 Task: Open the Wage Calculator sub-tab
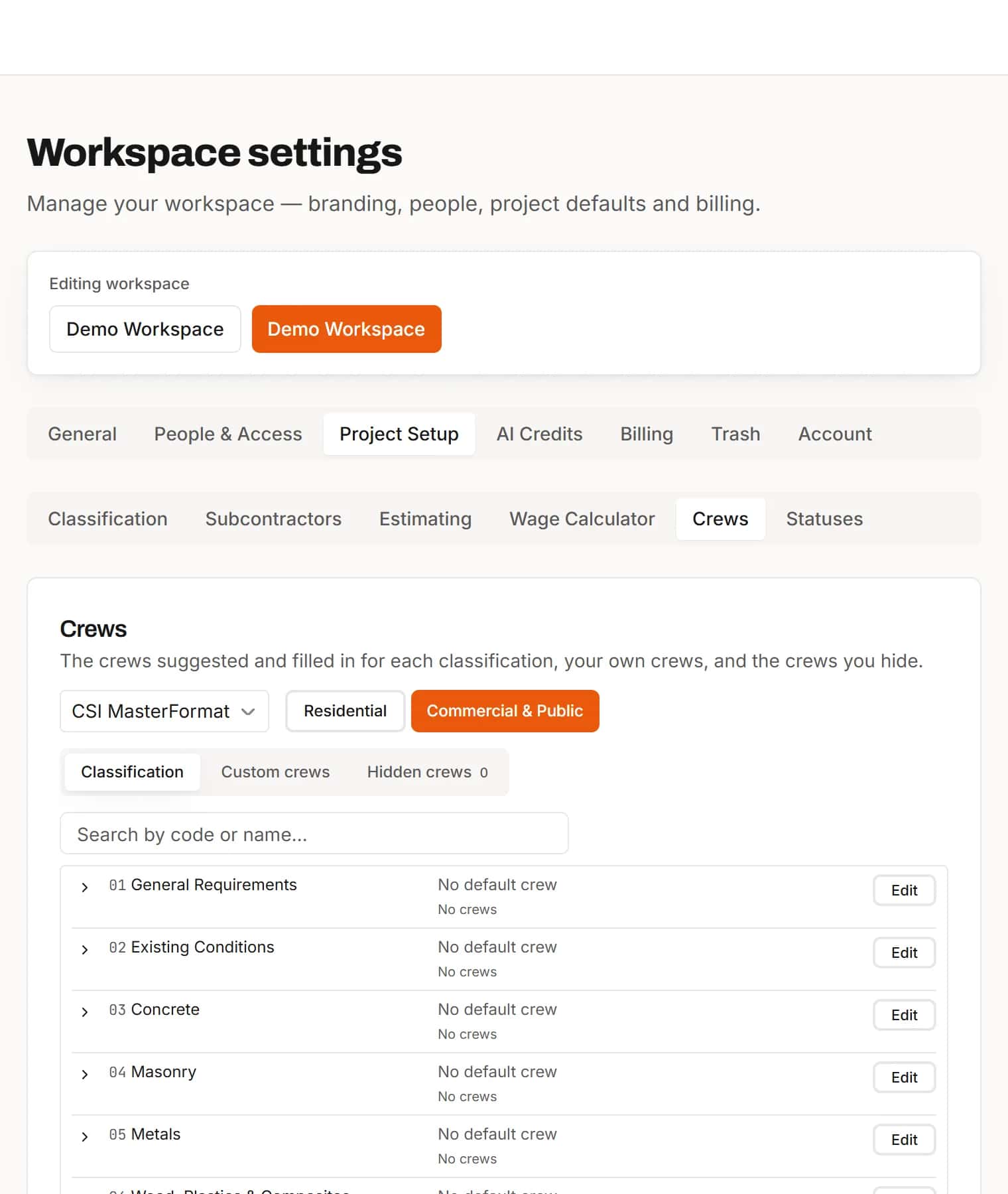tap(582, 519)
